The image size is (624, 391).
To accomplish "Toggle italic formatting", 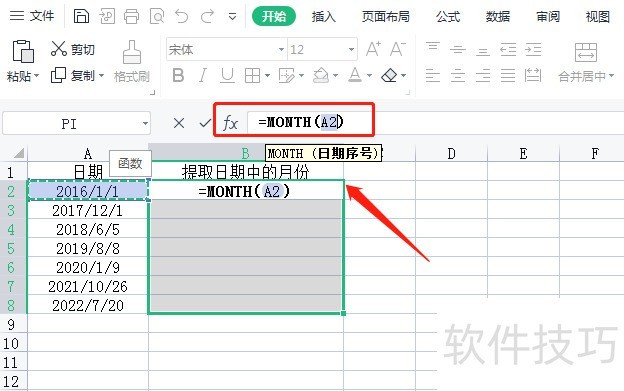I will (x=203, y=75).
